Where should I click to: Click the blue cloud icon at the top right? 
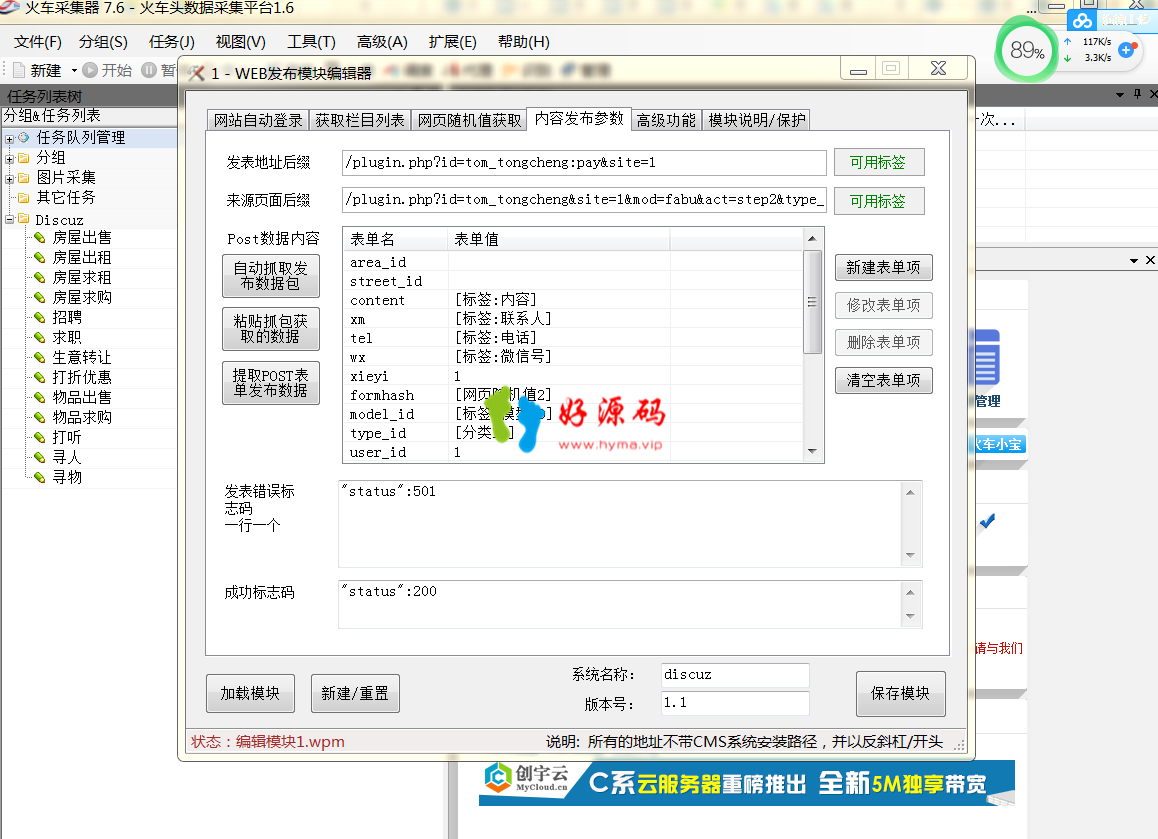pyautogui.click(x=1083, y=21)
